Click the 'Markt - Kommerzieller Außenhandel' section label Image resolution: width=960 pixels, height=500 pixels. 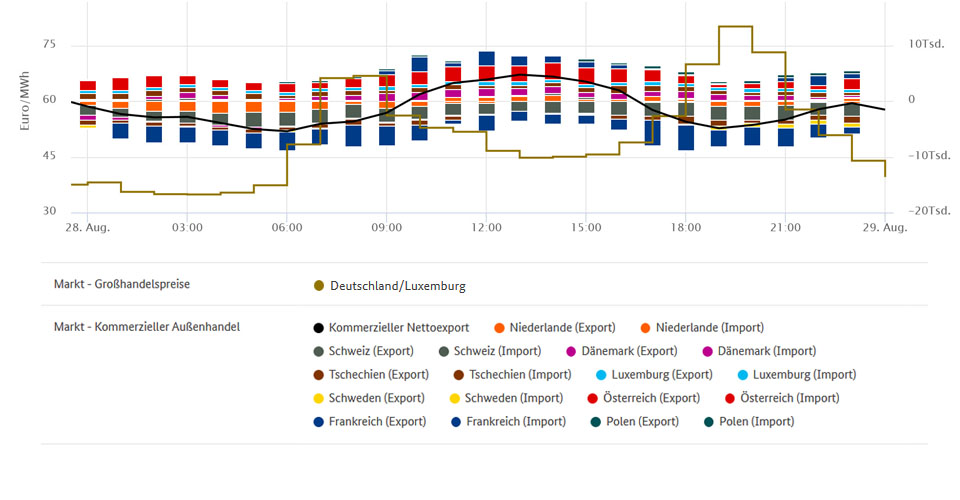(x=147, y=327)
